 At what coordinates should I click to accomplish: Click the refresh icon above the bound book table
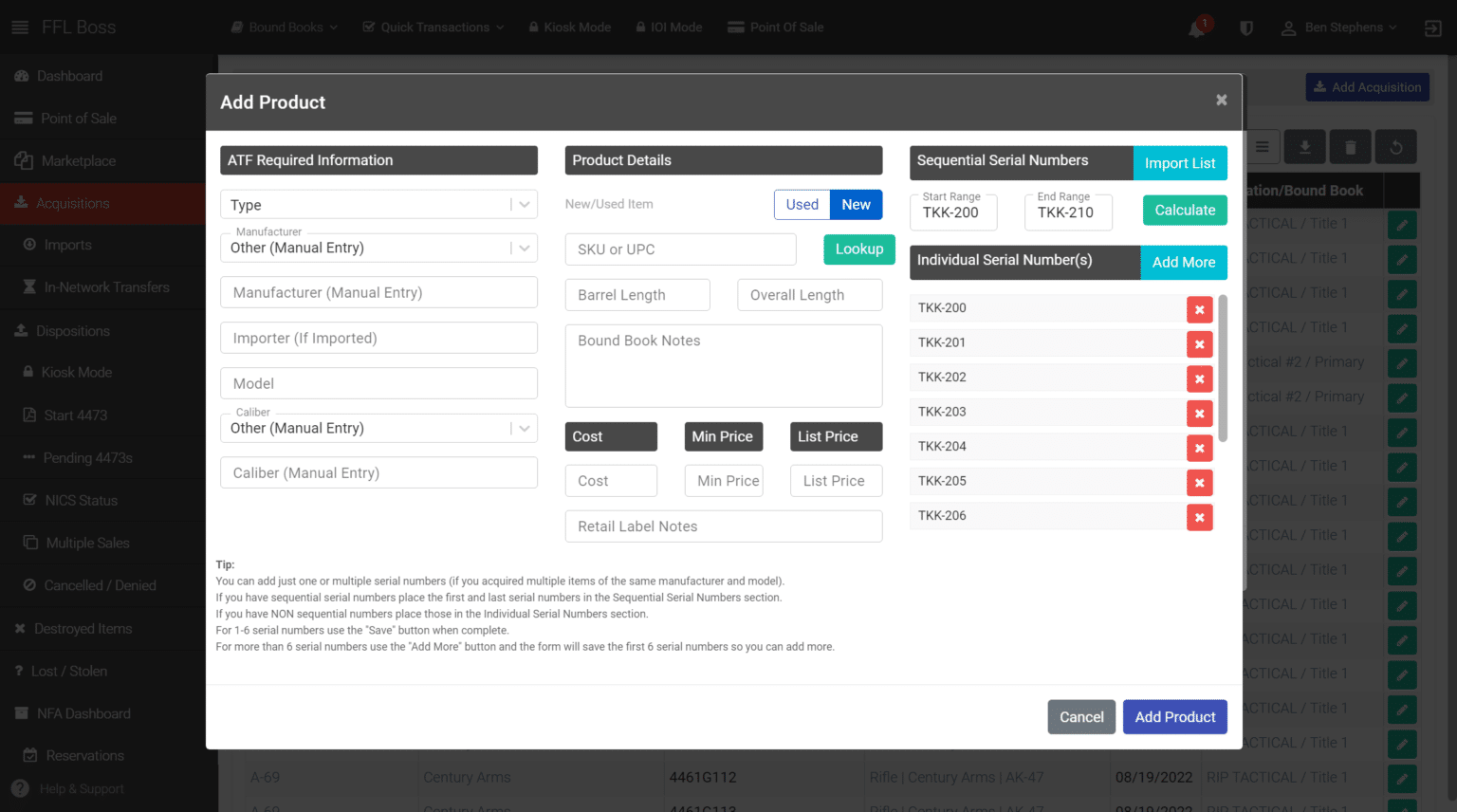point(1395,146)
